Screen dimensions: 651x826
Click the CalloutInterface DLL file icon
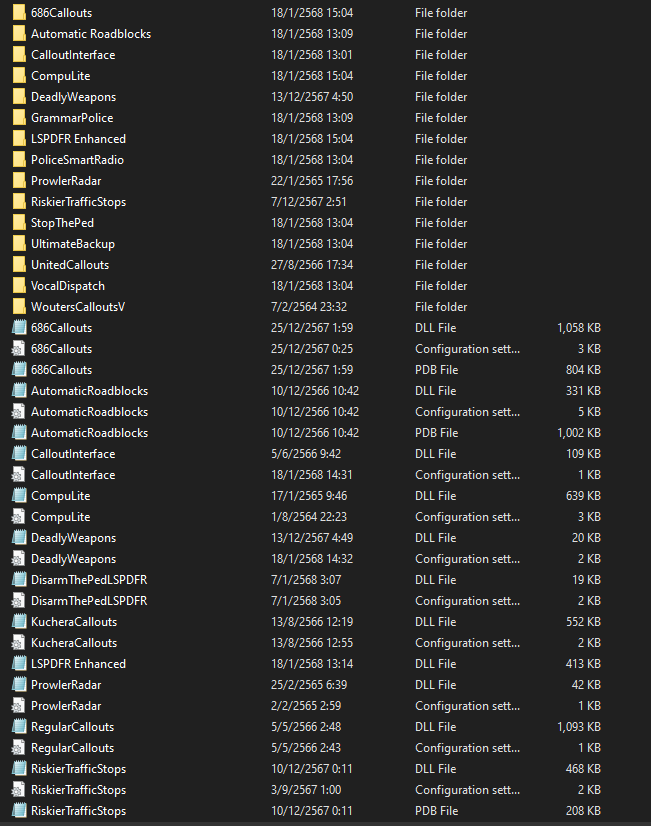(19, 454)
